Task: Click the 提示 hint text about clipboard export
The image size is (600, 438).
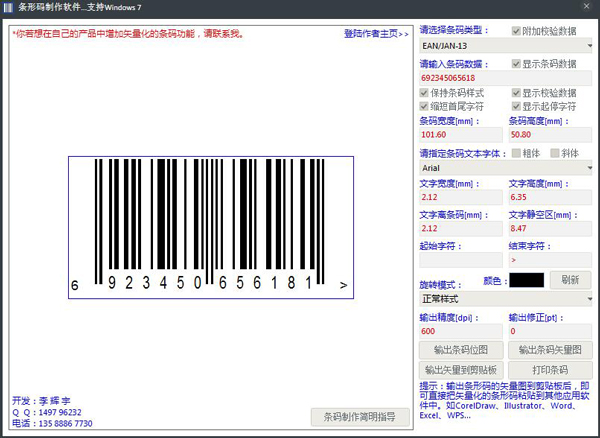Action: 504,401
